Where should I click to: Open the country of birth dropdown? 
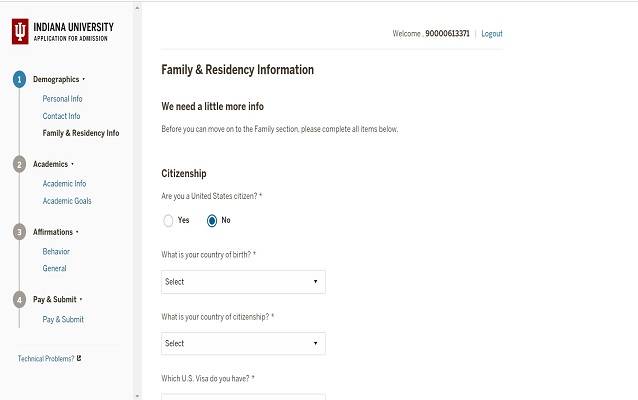(x=243, y=282)
